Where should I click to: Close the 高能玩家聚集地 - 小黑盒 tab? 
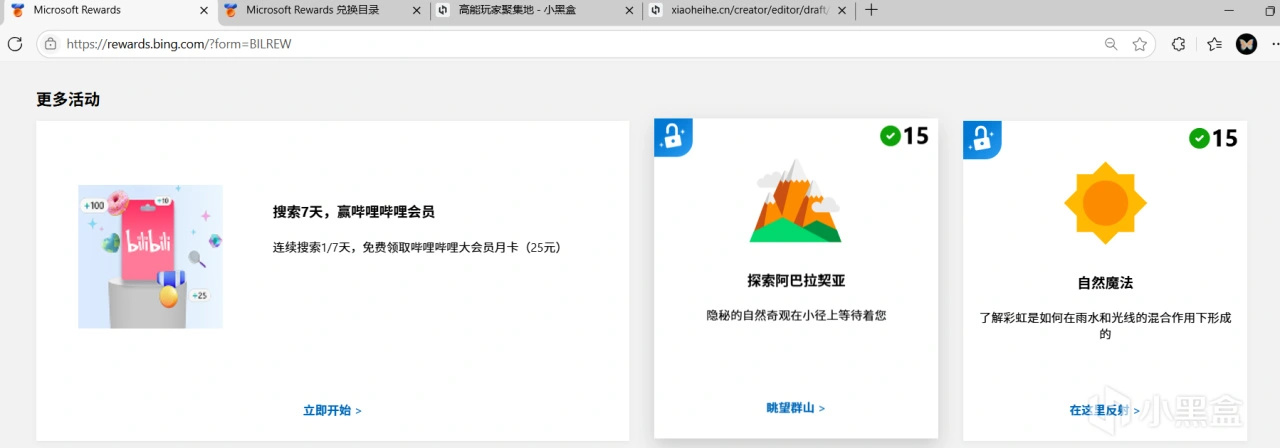[629, 10]
